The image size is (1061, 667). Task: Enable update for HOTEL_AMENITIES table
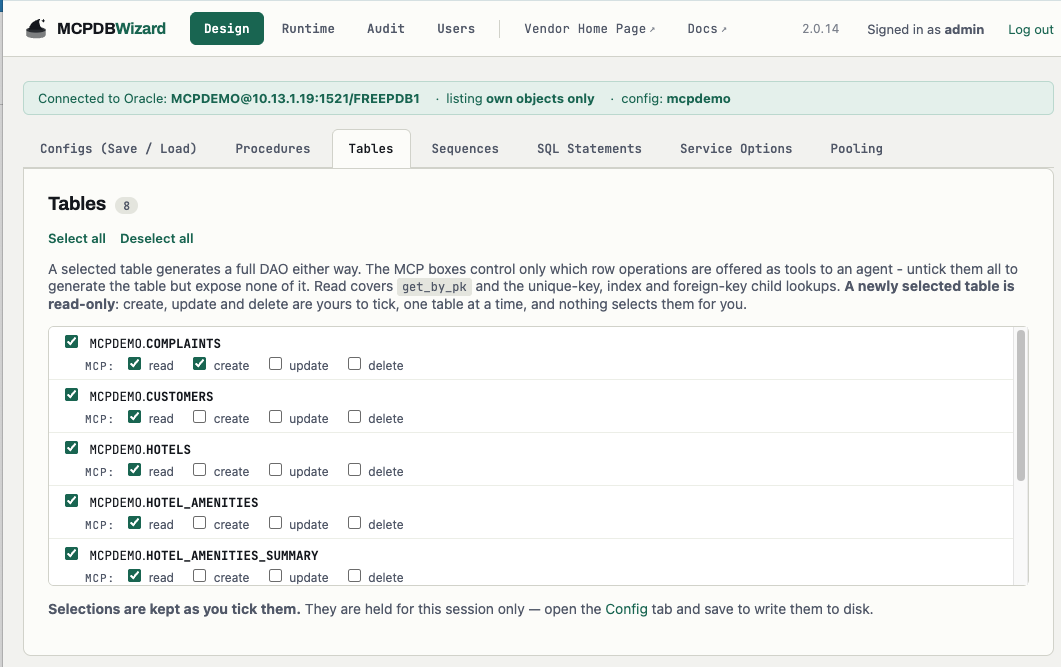pyautogui.click(x=275, y=523)
